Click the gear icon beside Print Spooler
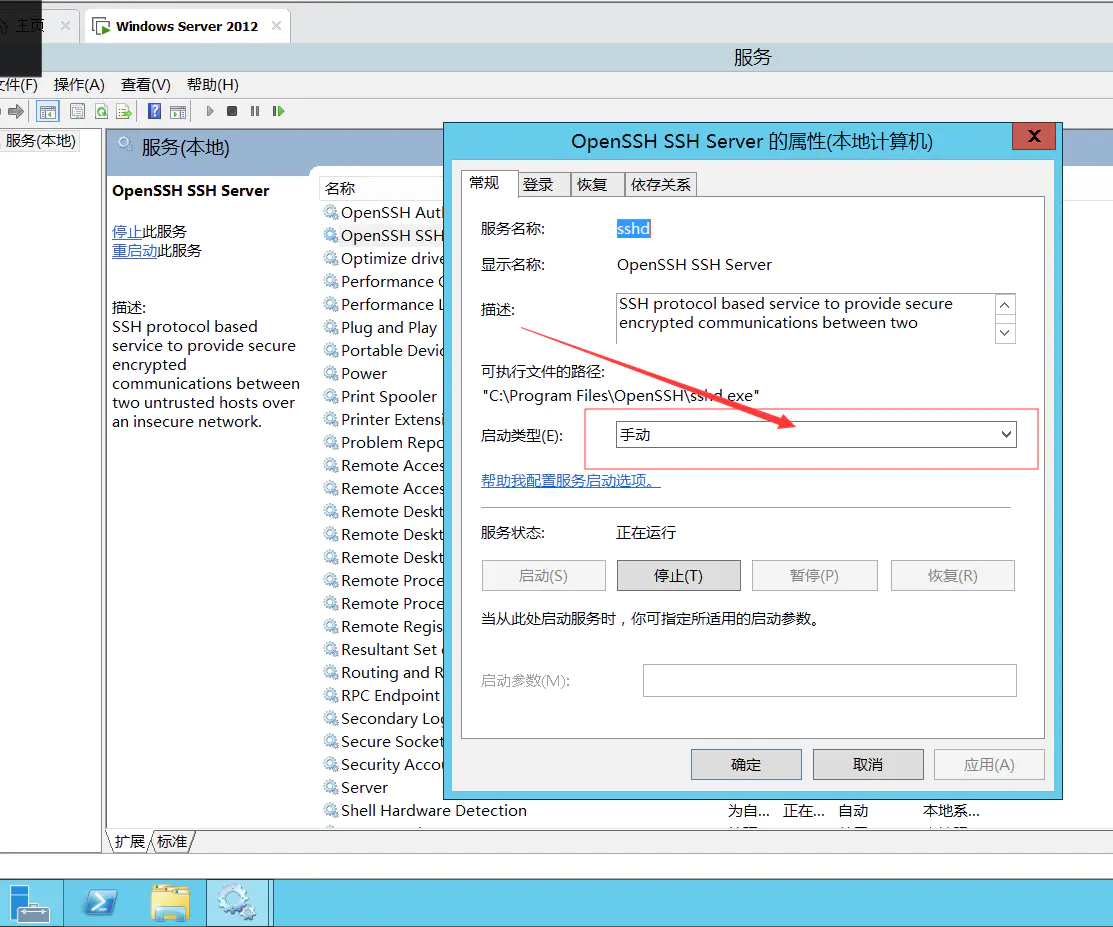Image resolution: width=1113 pixels, height=927 pixels. point(330,396)
